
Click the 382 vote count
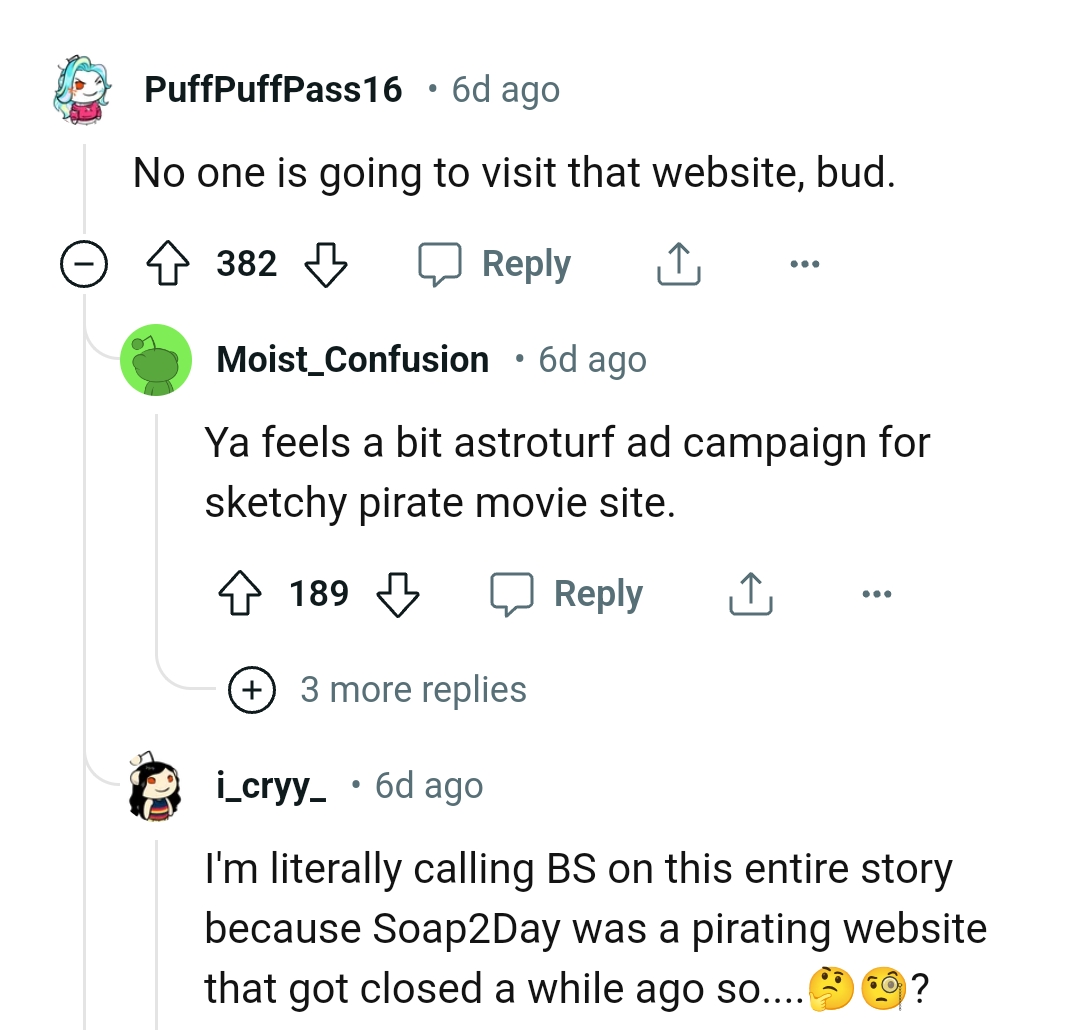pyautogui.click(x=248, y=263)
